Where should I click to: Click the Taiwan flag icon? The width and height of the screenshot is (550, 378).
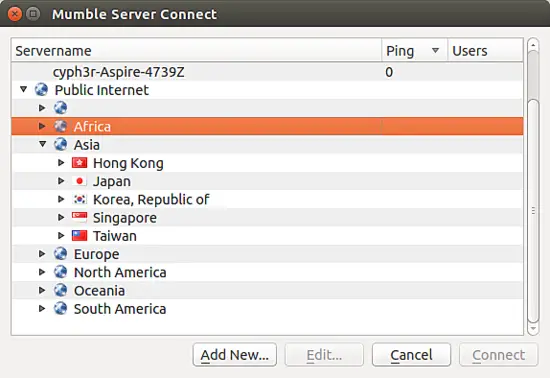pyautogui.click(x=79, y=236)
